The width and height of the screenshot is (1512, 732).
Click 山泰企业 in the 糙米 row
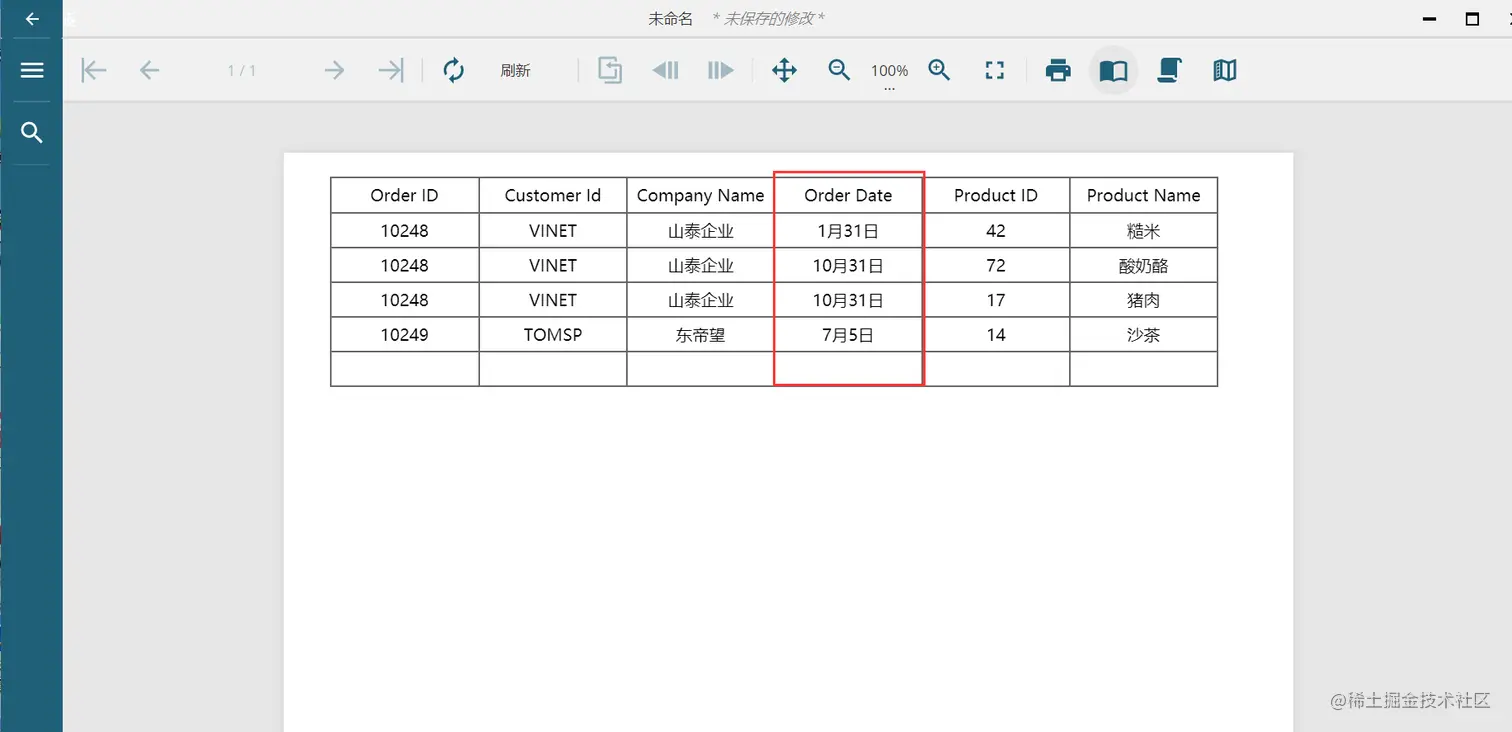coord(700,231)
